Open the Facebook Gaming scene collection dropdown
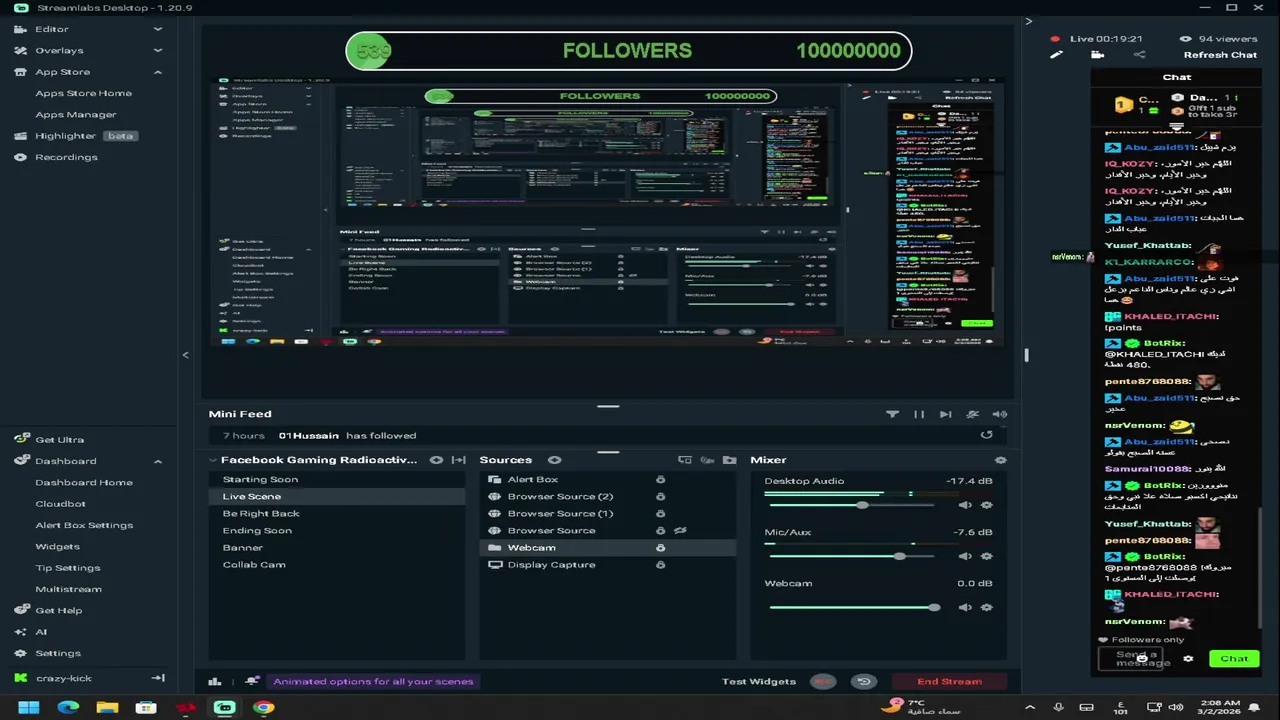 click(313, 460)
